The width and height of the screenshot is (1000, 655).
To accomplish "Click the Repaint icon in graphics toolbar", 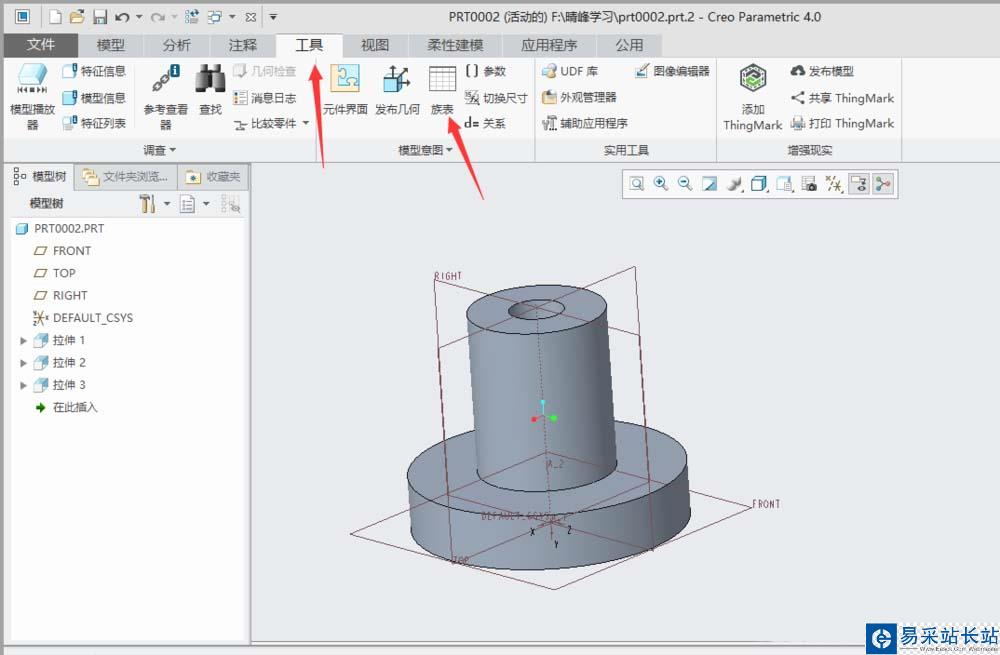I will click(x=709, y=184).
